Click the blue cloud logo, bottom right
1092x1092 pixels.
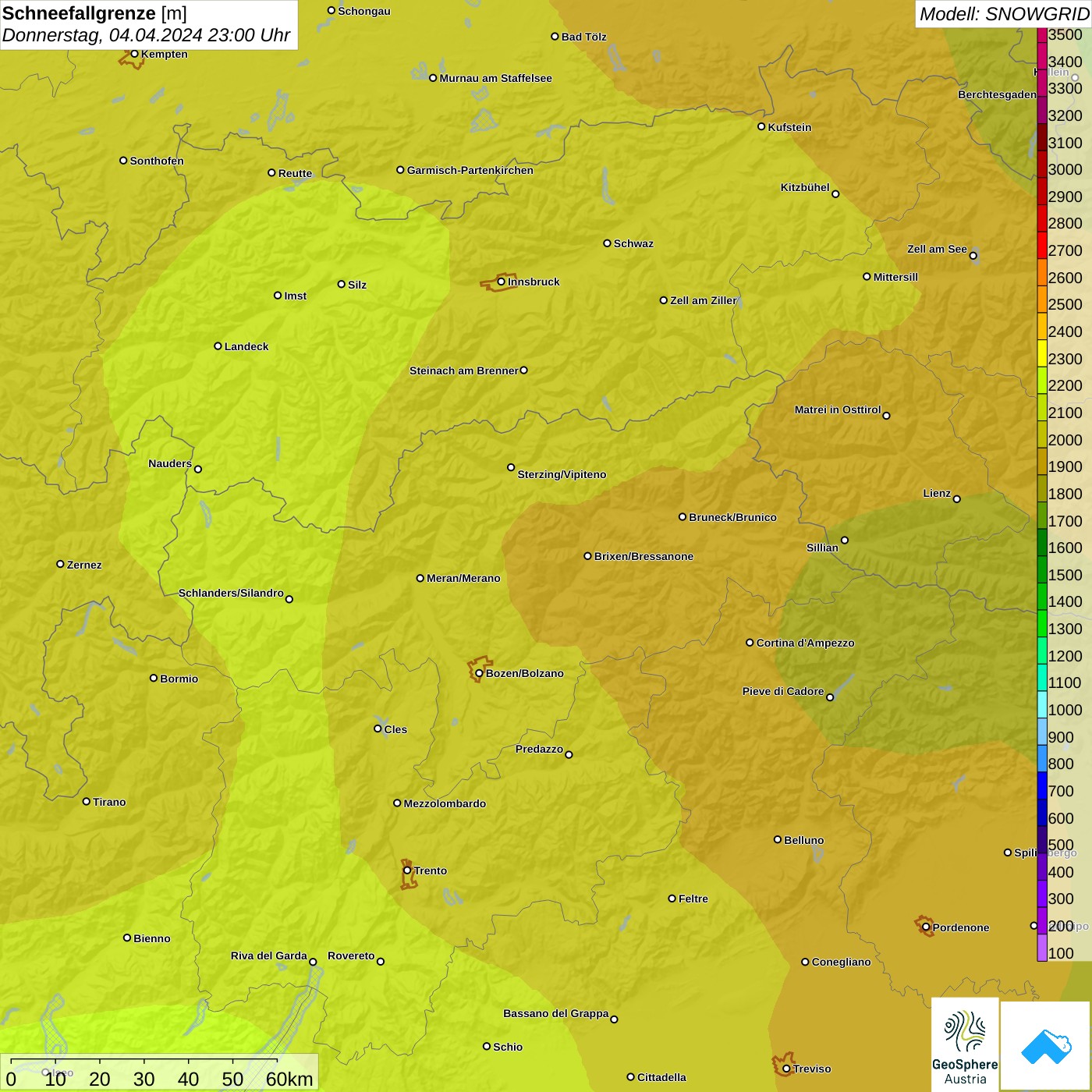[x=1045, y=1045]
